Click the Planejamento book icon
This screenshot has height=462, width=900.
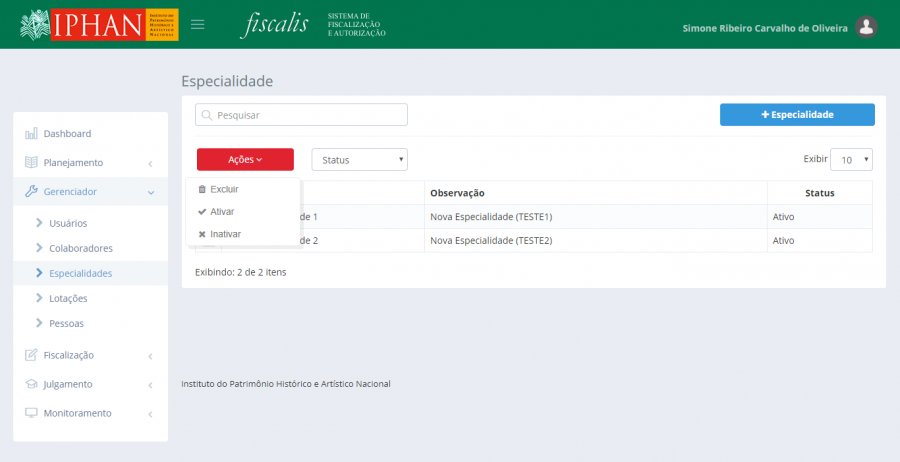[x=31, y=163]
